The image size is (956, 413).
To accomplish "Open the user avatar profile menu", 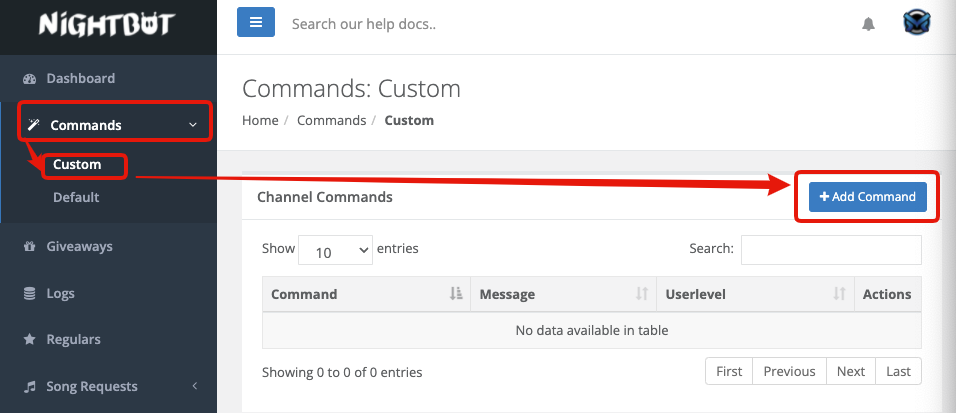I will coord(916,23).
